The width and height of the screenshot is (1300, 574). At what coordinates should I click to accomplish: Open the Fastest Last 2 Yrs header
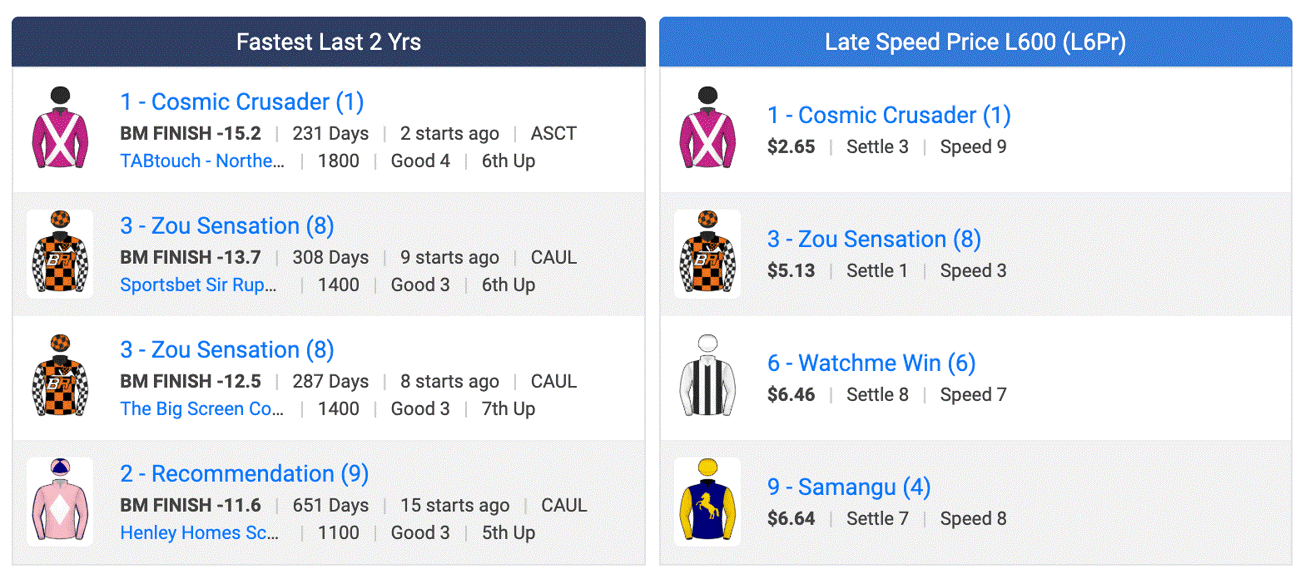328,42
